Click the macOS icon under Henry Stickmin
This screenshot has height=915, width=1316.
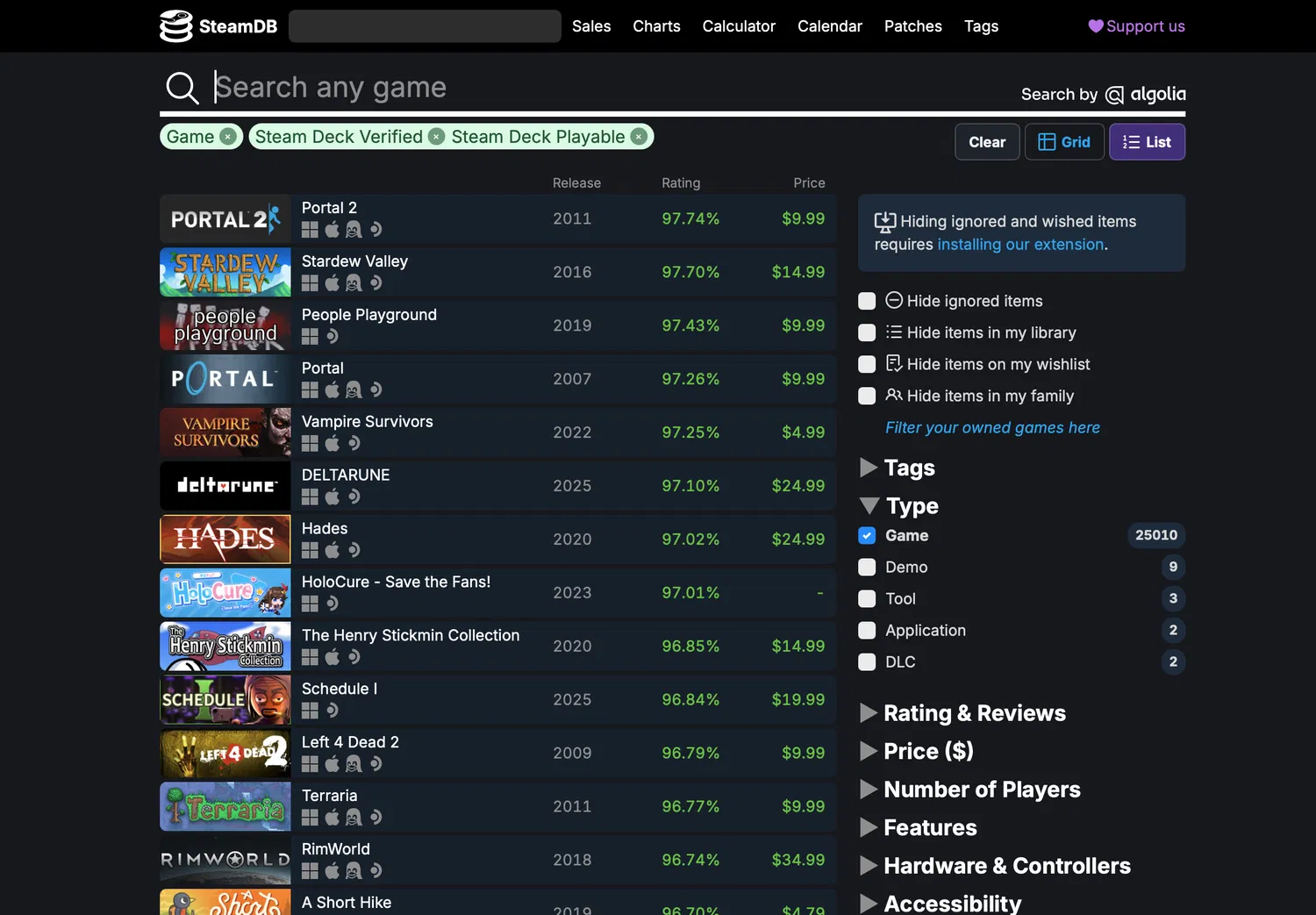[332, 658]
